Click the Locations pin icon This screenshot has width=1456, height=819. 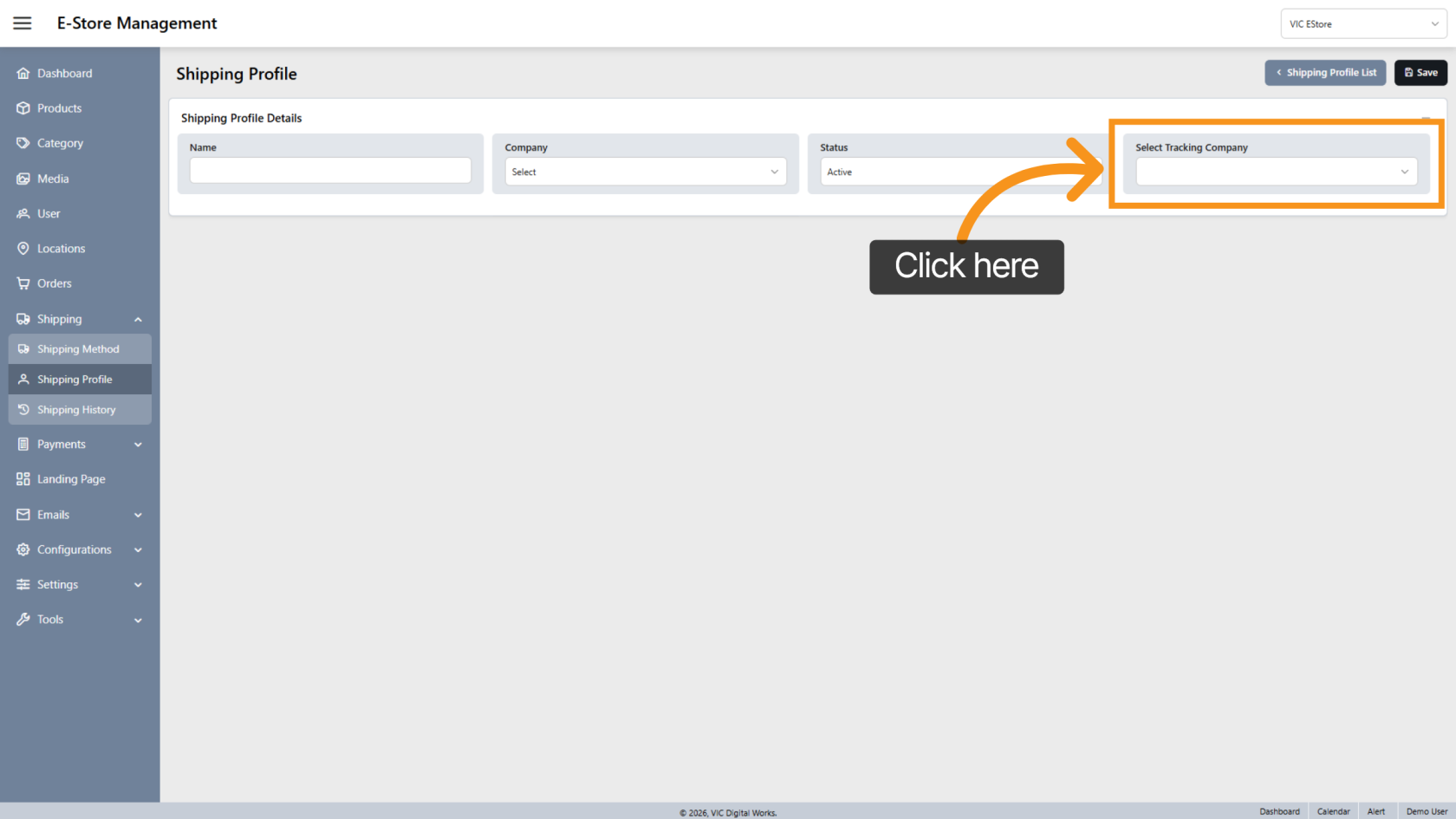(x=23, y=249)
